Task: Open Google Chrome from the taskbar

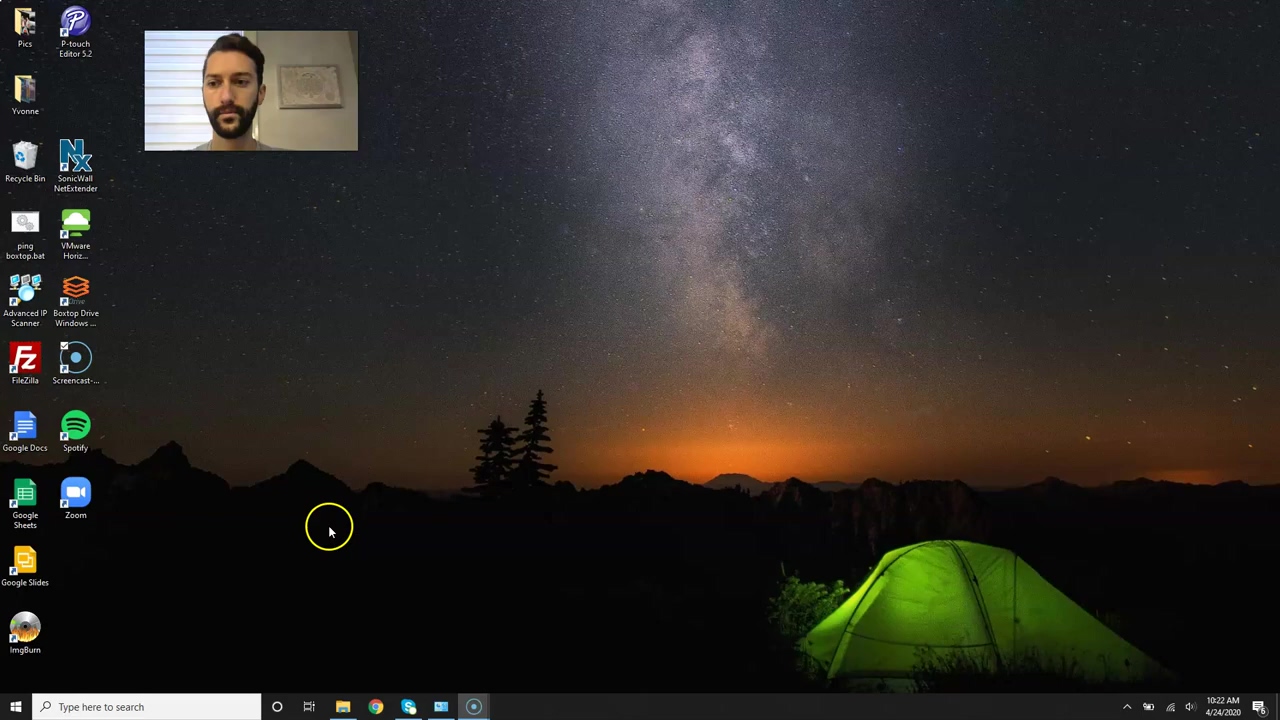Action: pyautogui.click(x=375, y=707)
